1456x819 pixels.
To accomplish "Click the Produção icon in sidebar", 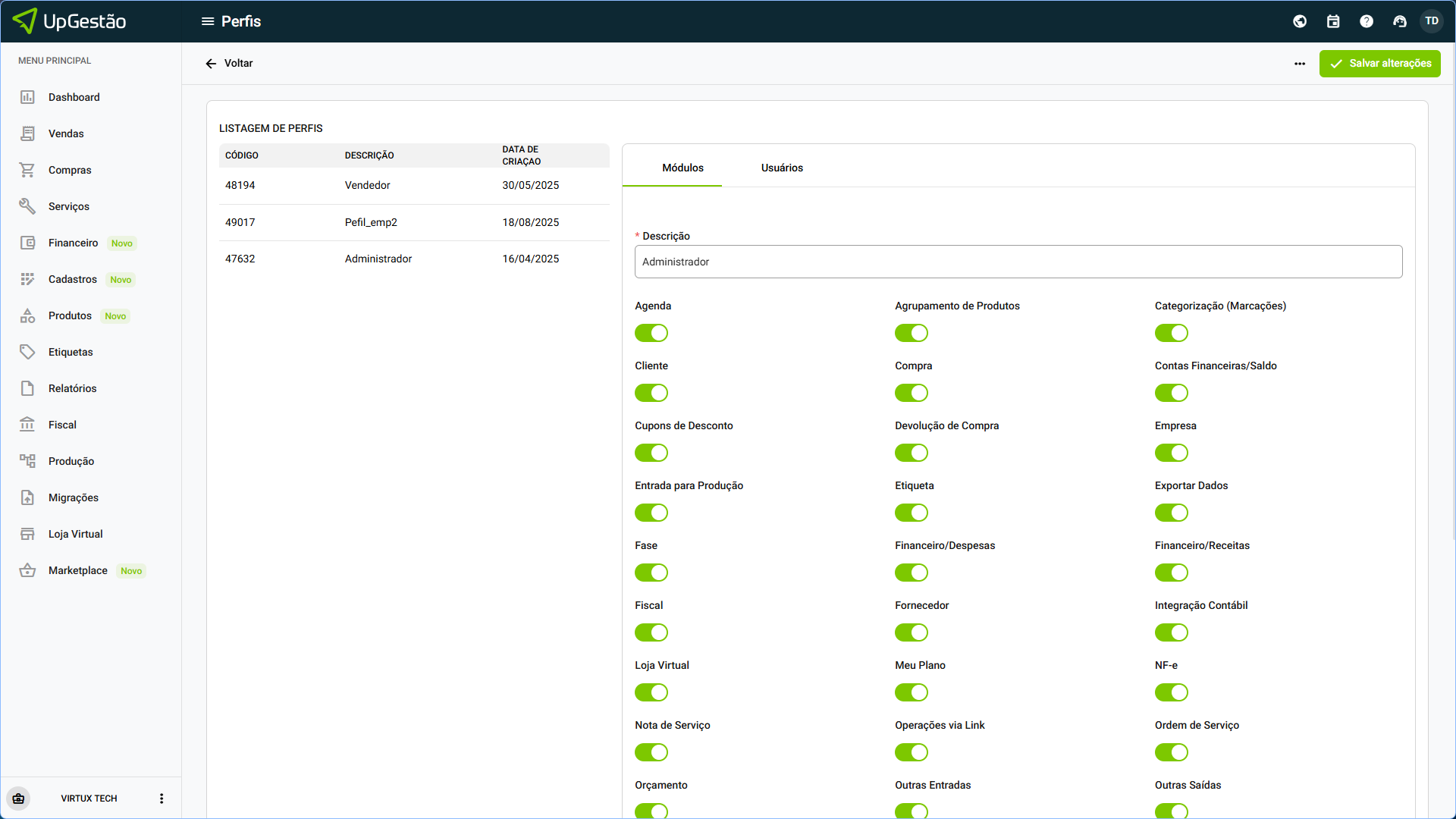I will (27, 461).
